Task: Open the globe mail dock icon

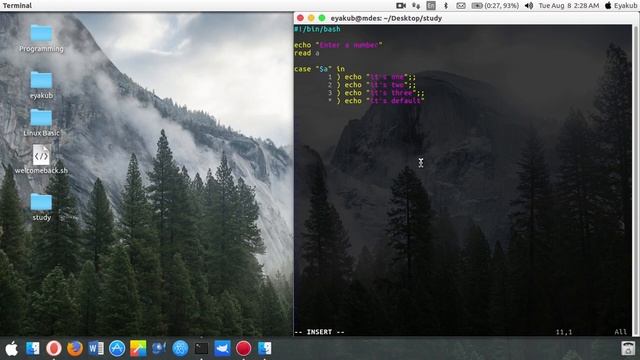Action: 159,349
